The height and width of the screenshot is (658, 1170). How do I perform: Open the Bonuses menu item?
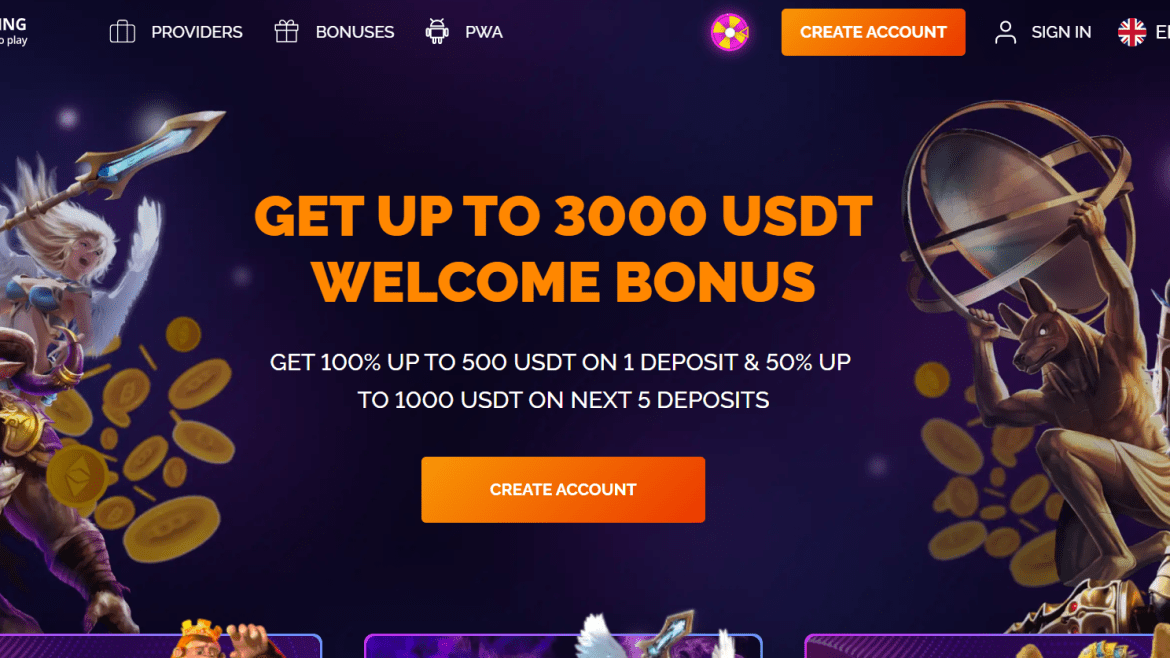pos(354,32)
